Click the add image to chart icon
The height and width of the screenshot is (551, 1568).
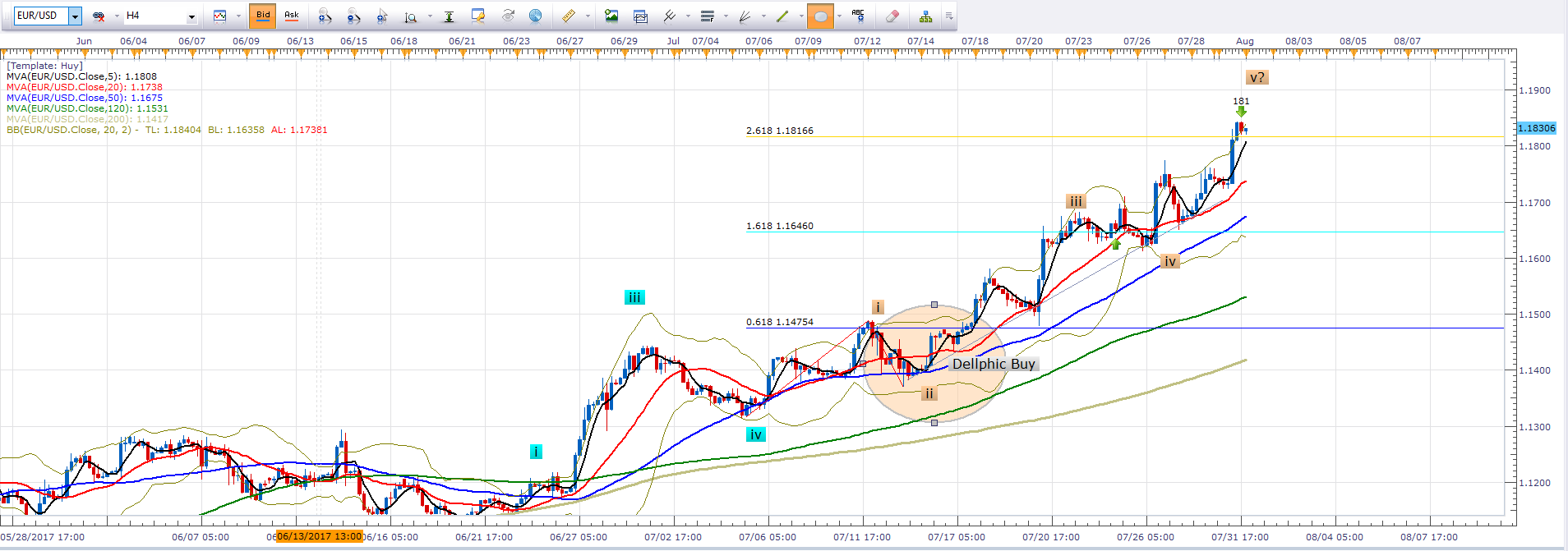[x=611, y=16]
